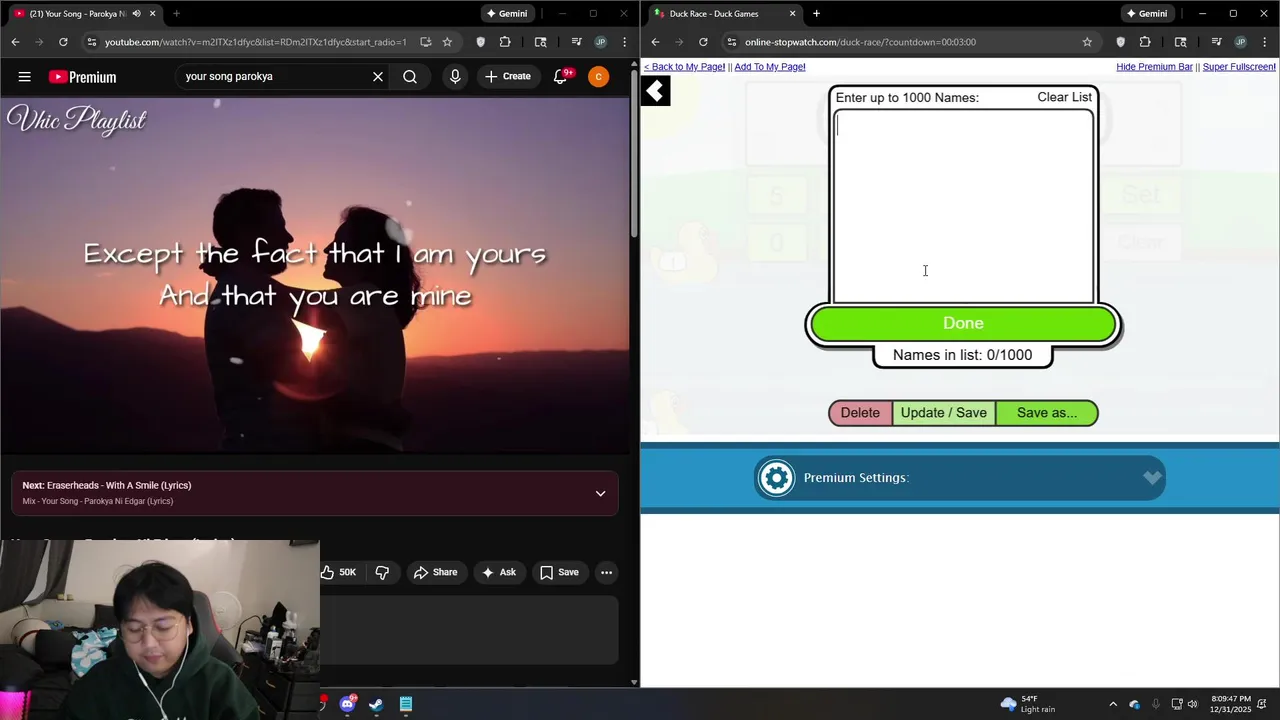The height and width of the screenshot is (720, 1280).
Task: Click the Update / Save button
Action: pyautogui.click(x=943, y=413)
